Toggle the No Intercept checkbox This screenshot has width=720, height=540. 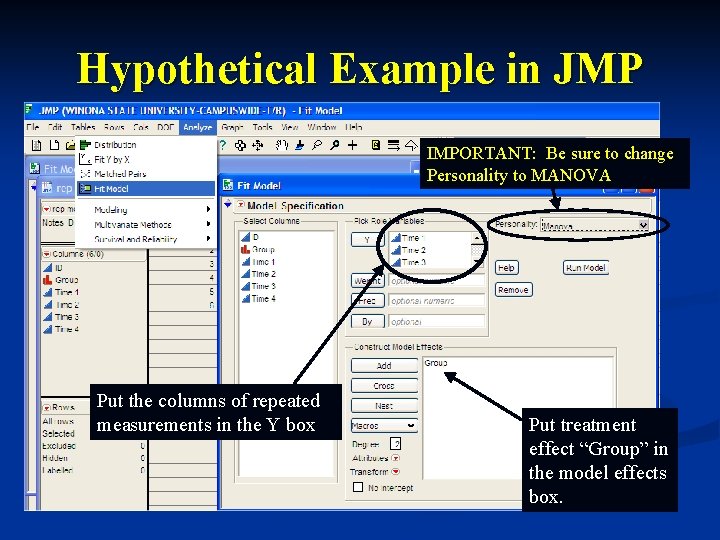pos(358,487)
